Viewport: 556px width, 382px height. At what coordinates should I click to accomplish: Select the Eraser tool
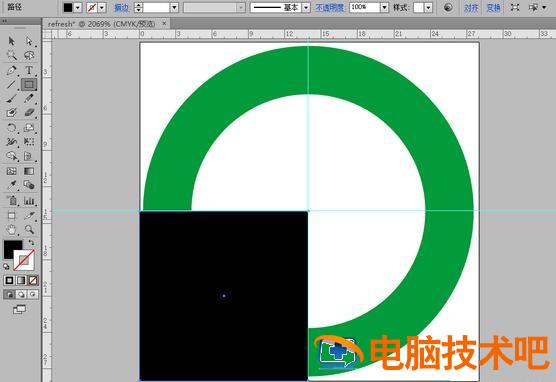pyautogui.click(x=29, y=113)
